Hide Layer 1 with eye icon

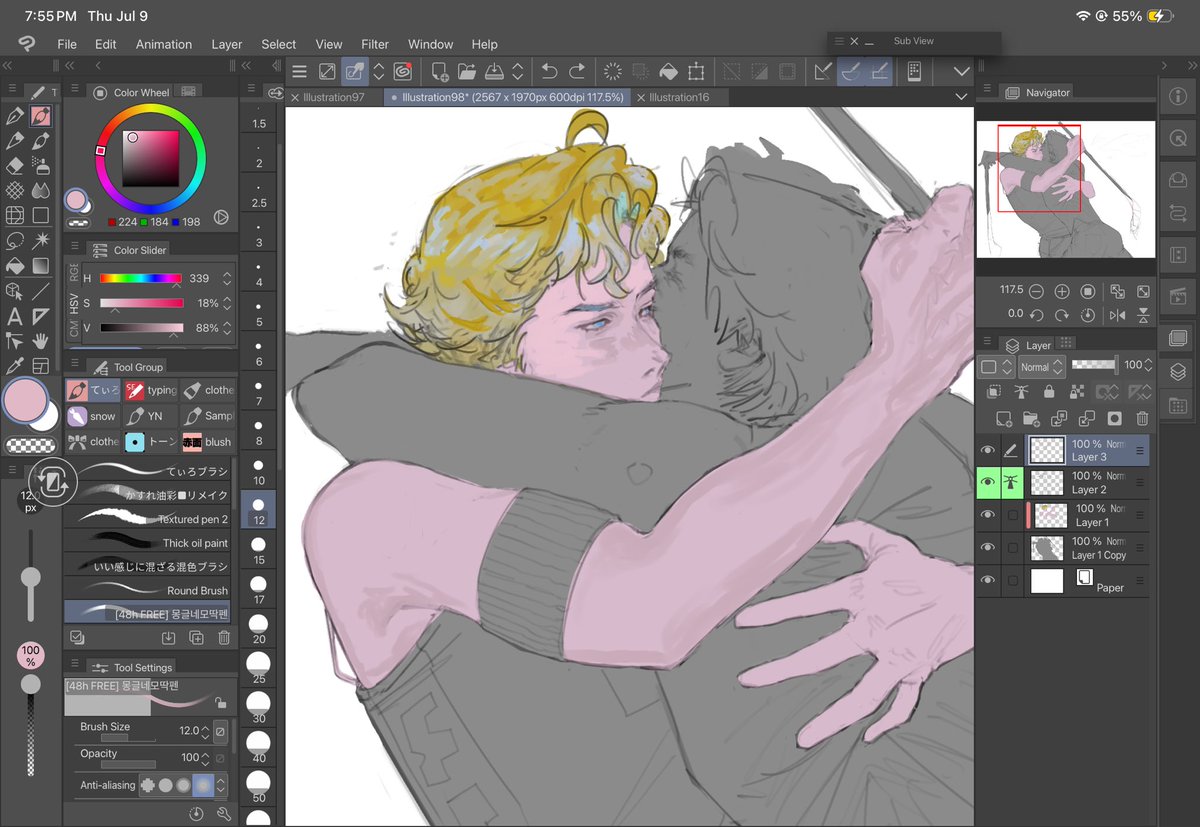click(988, 515)
